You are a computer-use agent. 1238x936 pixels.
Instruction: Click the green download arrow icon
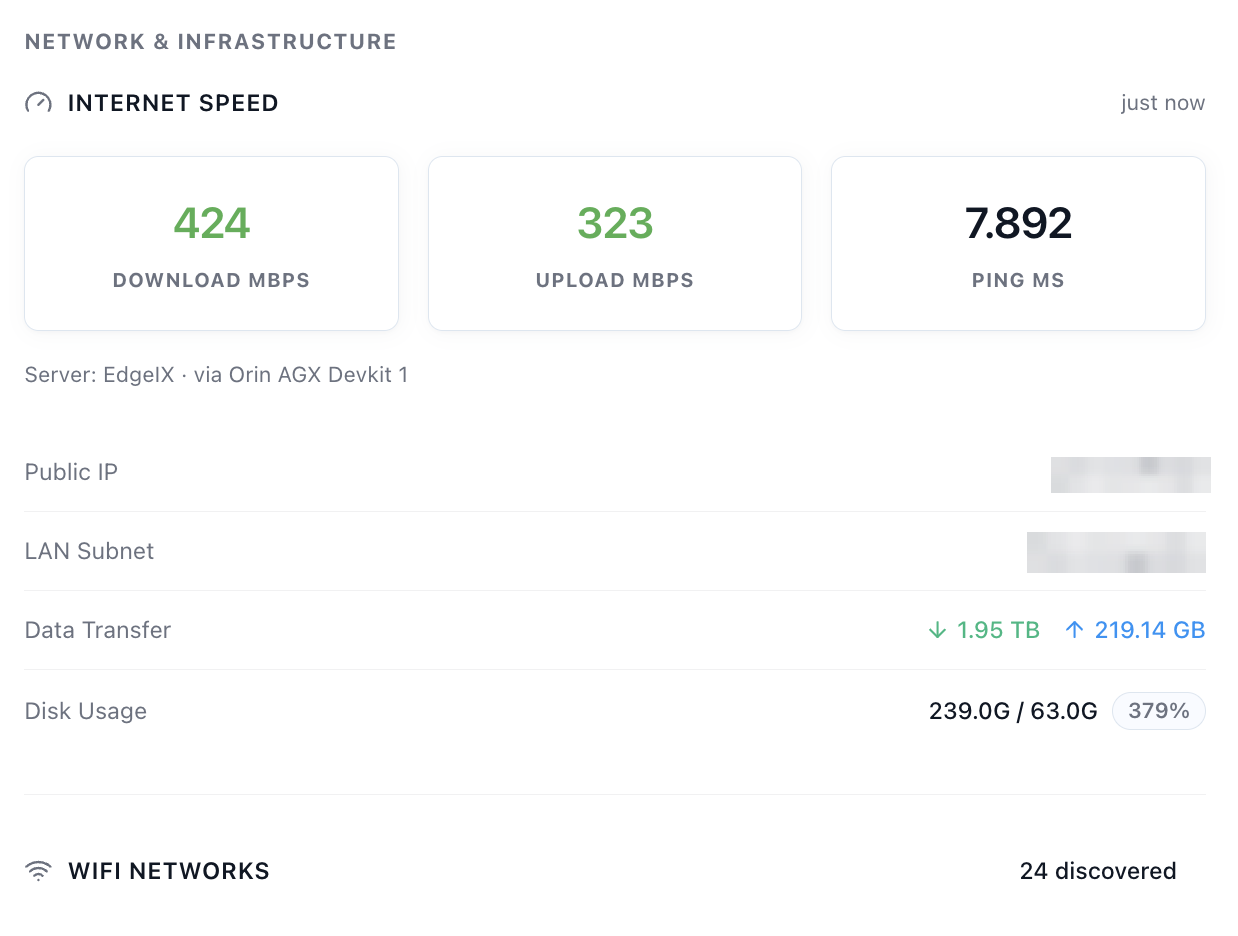937,630
